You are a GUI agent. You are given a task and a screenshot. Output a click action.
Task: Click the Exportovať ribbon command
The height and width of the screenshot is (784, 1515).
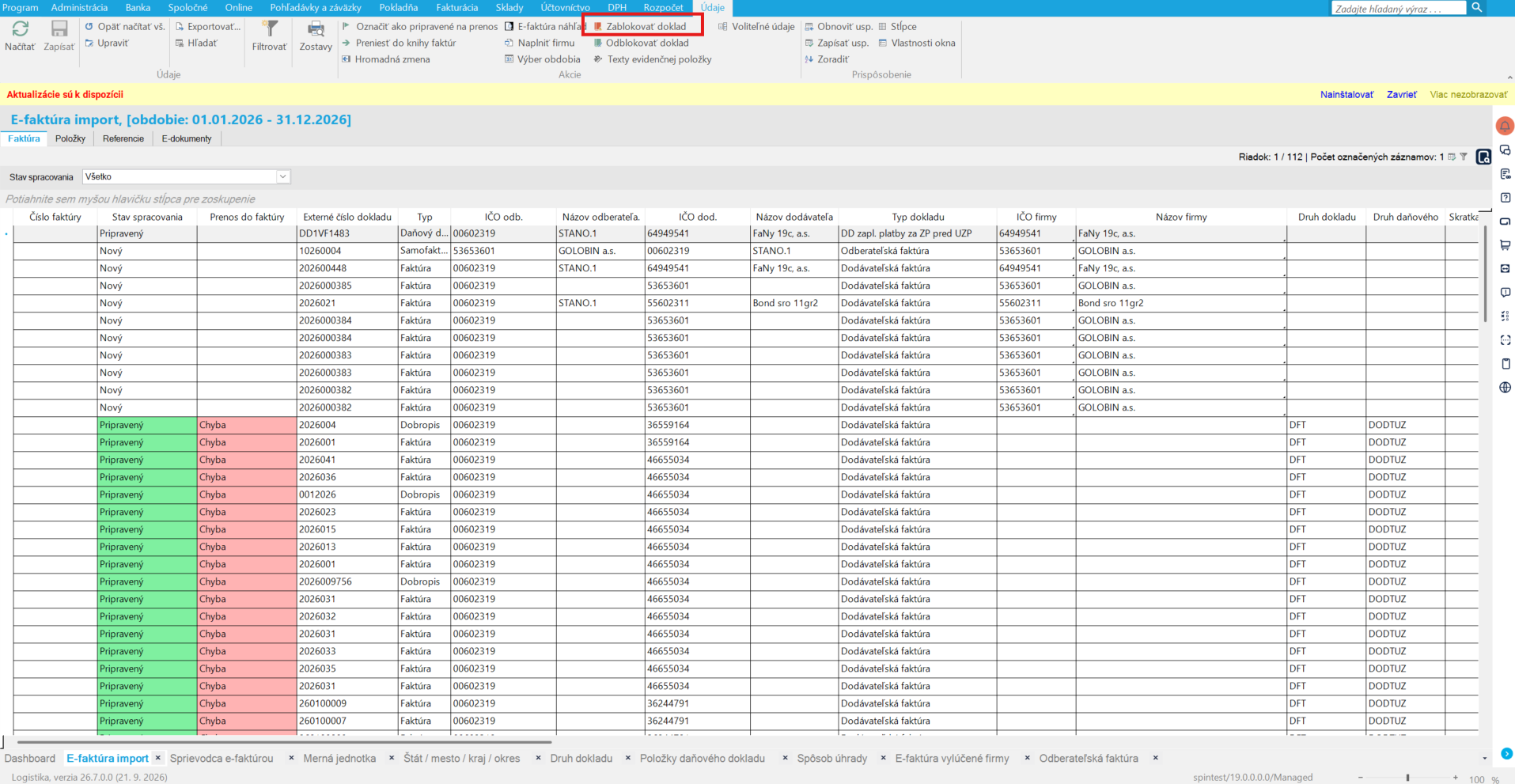pyautogui.click(x=208, y=26)
